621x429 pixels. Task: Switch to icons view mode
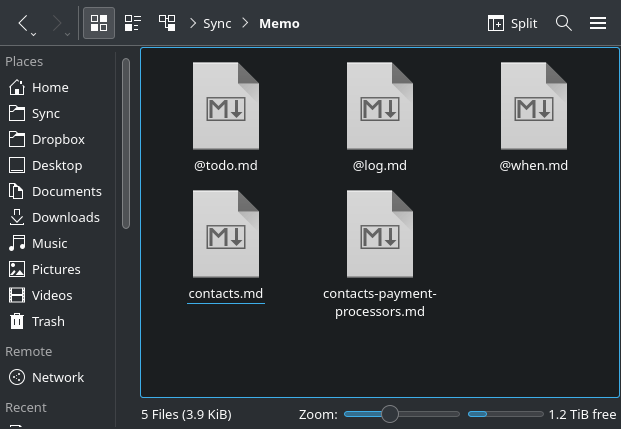pyautogui.click(x=98, y=23)
